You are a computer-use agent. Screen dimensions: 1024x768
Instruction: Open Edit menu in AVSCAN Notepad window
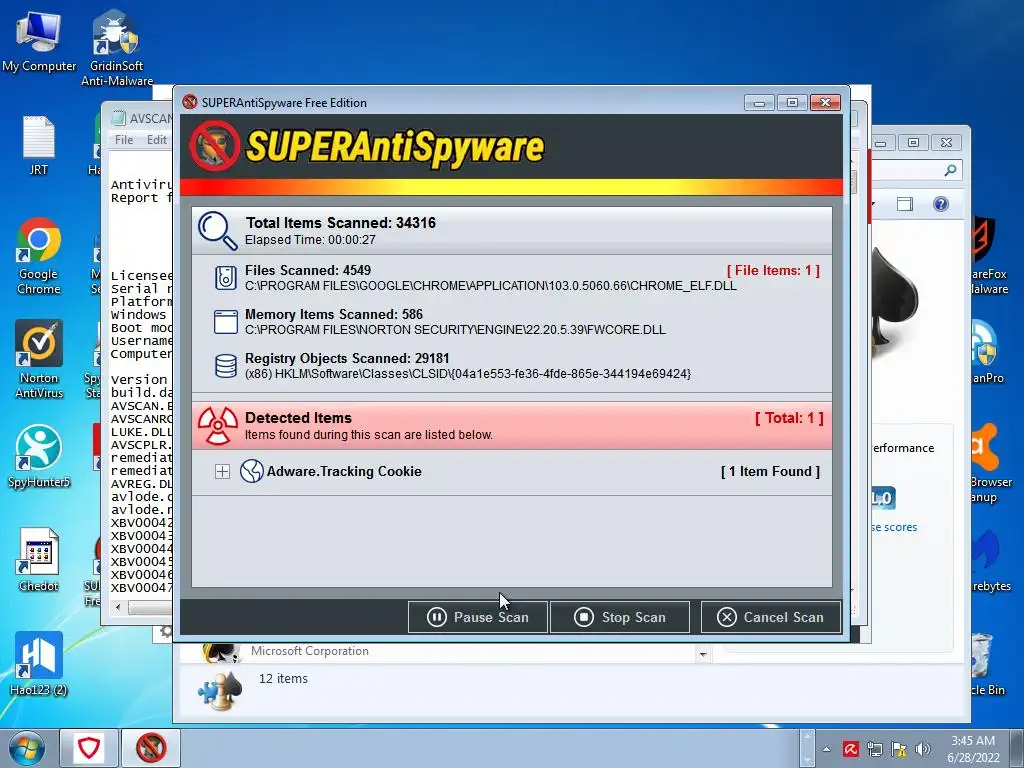[x=156, y=140]
